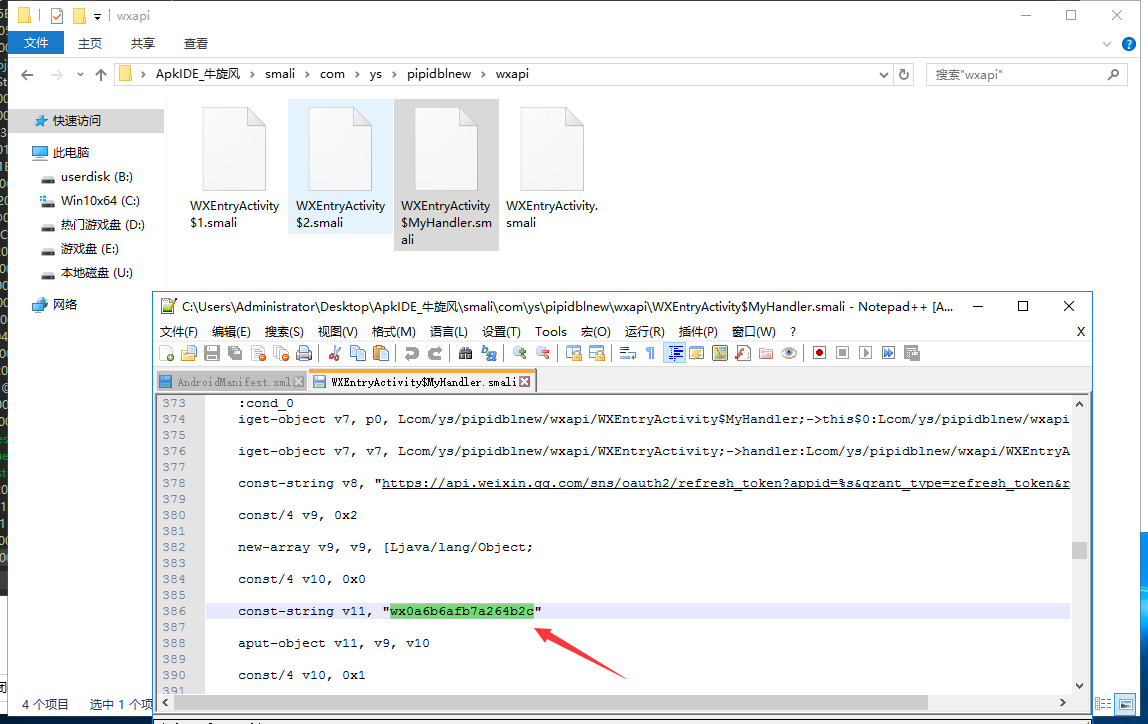Select the smali breadcrumb in address bar
This screenshot has width=1148, height=724.
280,74
